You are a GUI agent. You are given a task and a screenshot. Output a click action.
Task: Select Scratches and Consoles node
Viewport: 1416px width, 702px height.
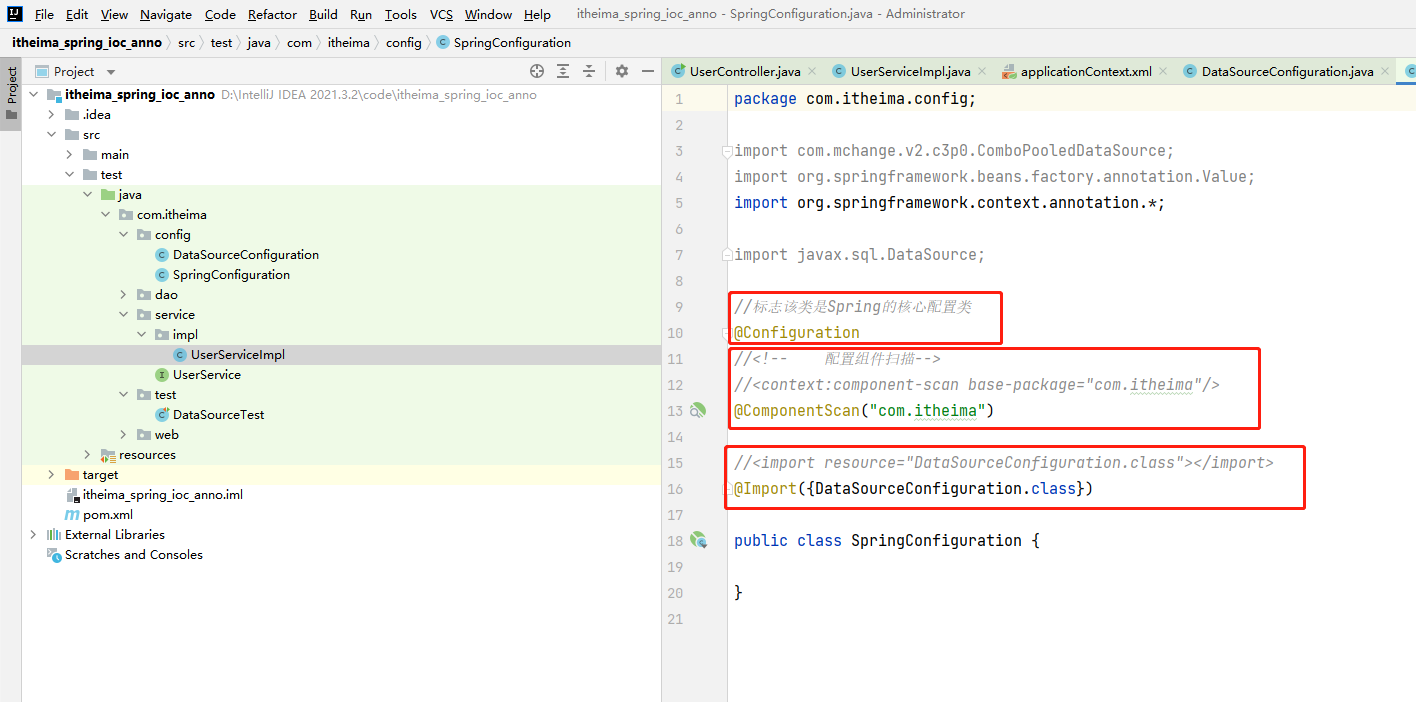(x=133, y=555)
